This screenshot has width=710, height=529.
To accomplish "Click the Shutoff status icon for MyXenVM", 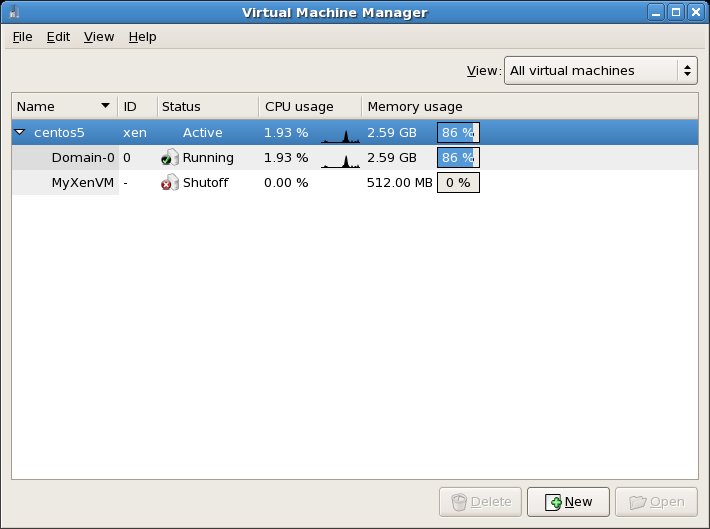I will [170, 183].
